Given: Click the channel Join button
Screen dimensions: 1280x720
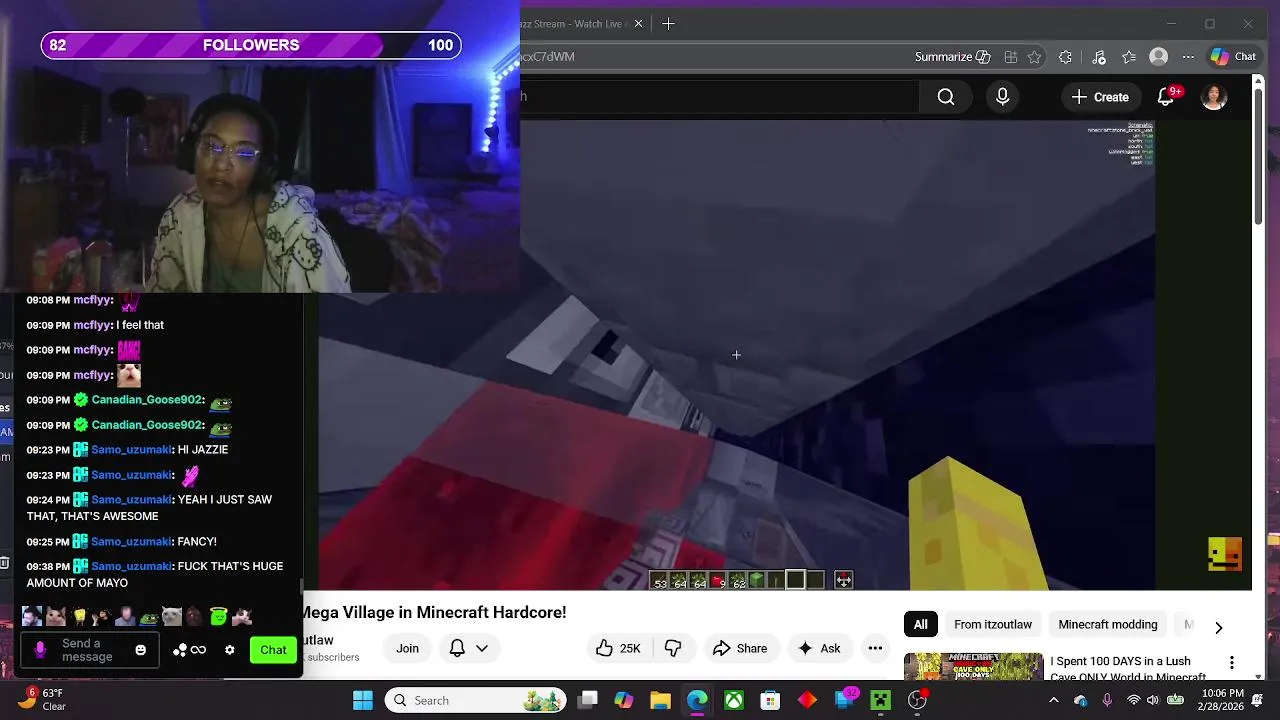Looking at the screenshot, I should point(407,648).
